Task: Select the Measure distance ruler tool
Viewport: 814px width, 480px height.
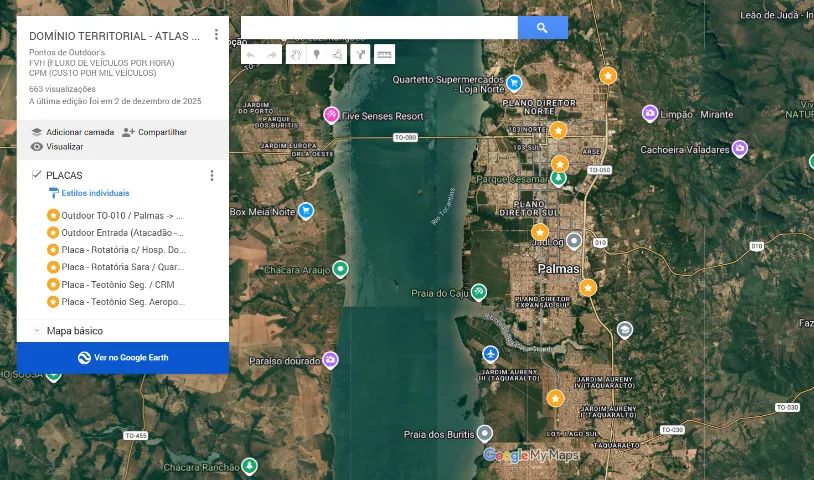Action: (x=384, y=54)
